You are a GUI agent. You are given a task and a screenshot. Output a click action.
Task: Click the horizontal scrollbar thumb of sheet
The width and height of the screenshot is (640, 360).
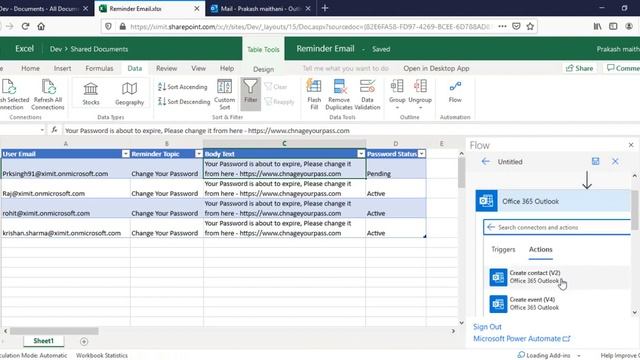click(54, 331)
